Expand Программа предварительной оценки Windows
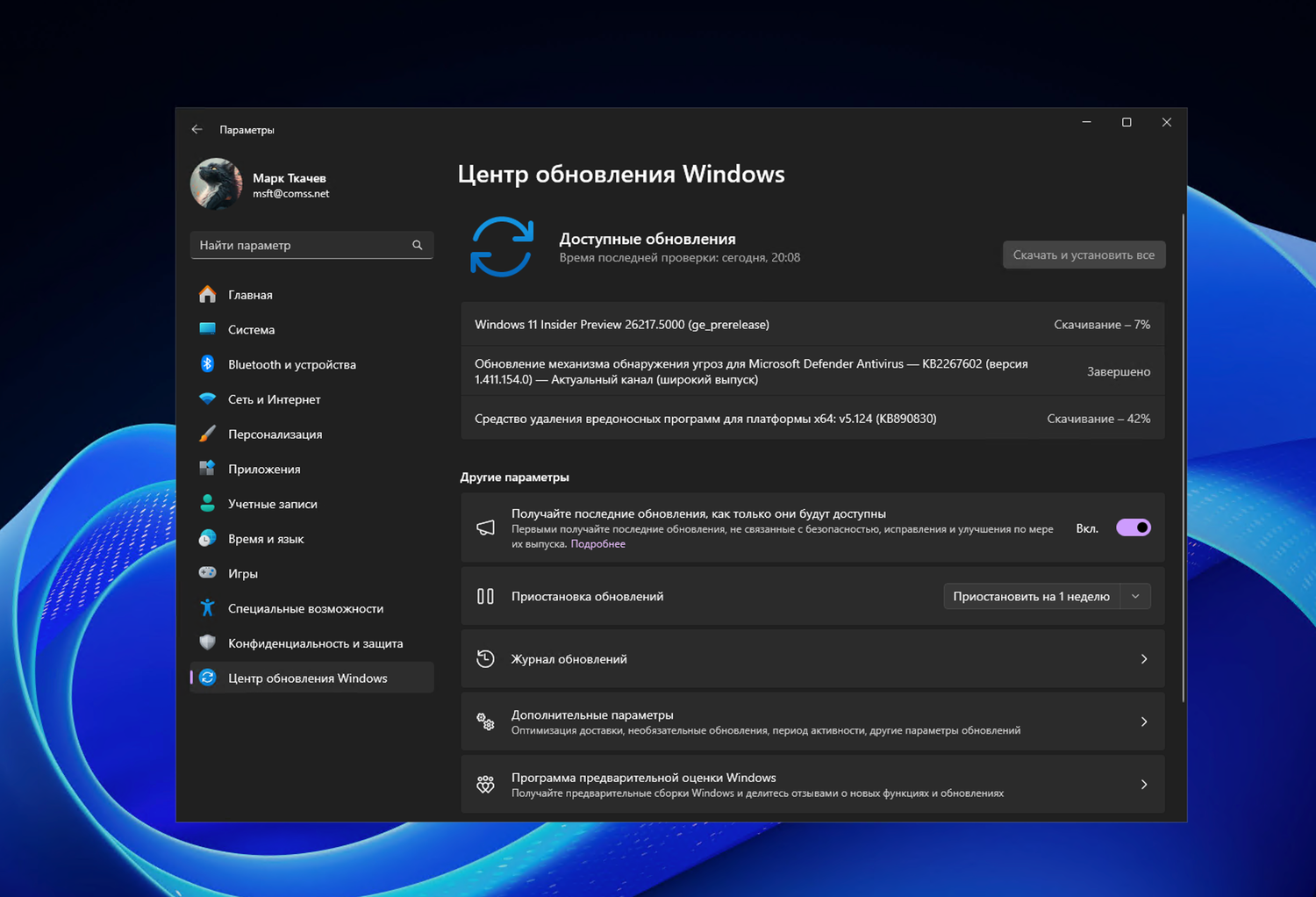This screenshot has width=1316, height=897. click(x=1144, y=784)
